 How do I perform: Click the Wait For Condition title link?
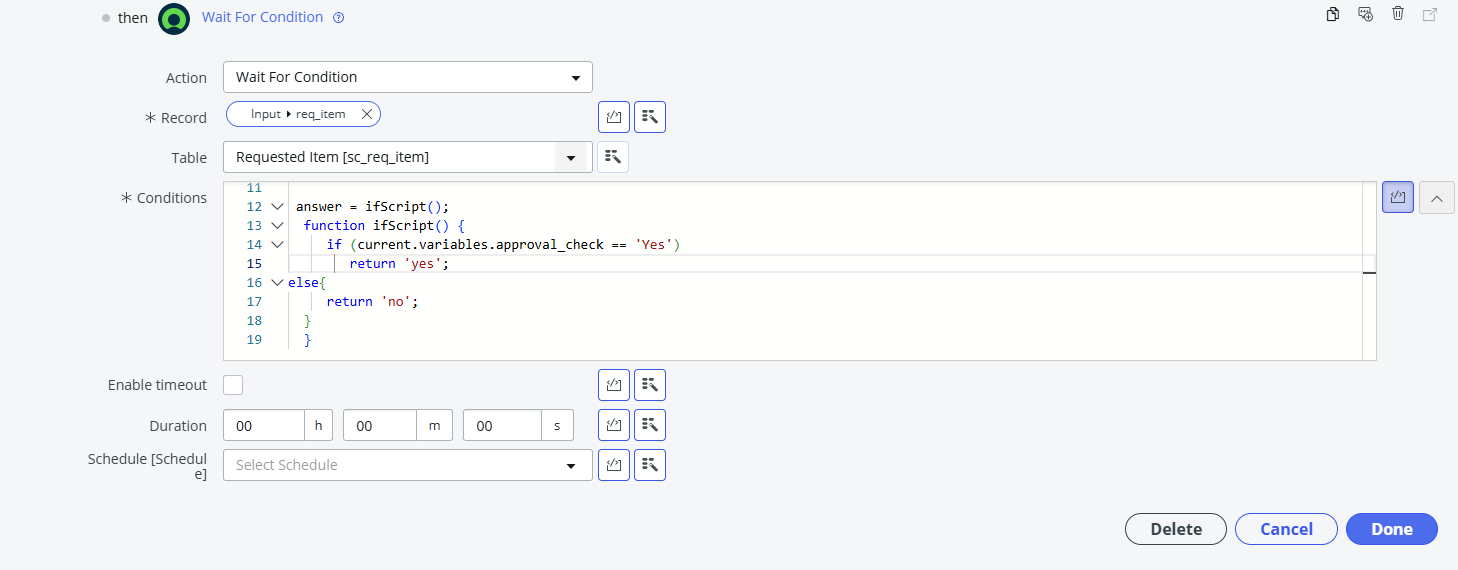coord(263,17)
